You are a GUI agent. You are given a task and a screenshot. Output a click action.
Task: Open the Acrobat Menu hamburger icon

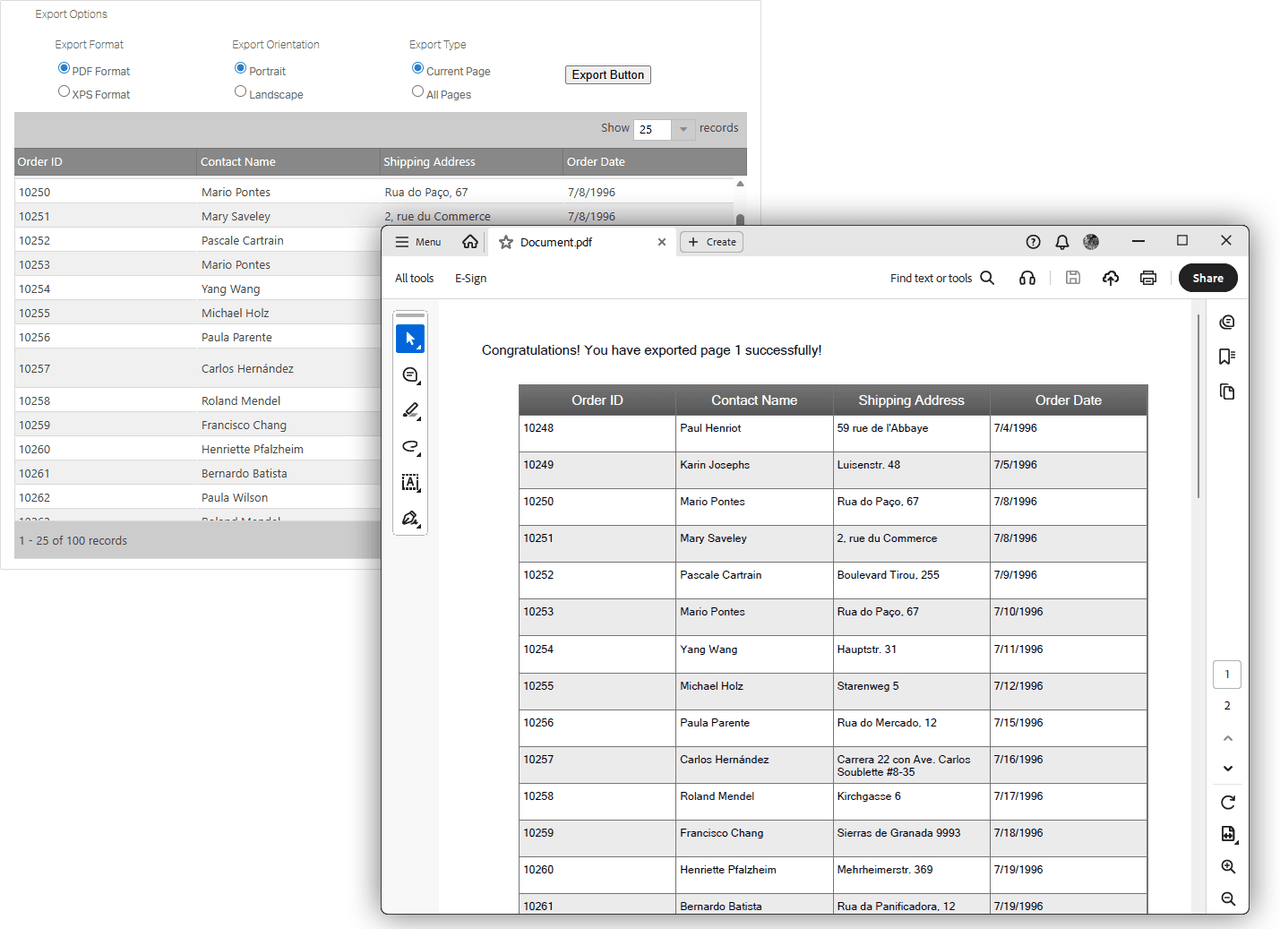402,242
